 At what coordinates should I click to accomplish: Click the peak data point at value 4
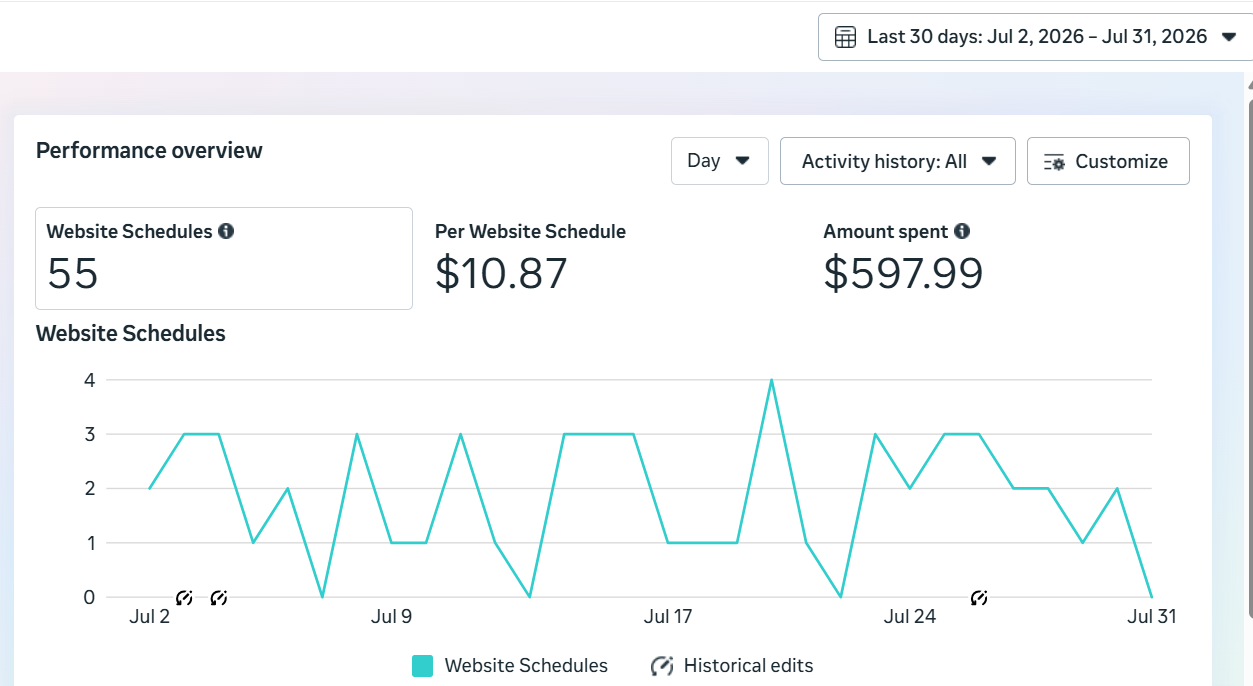click(771, 380)
